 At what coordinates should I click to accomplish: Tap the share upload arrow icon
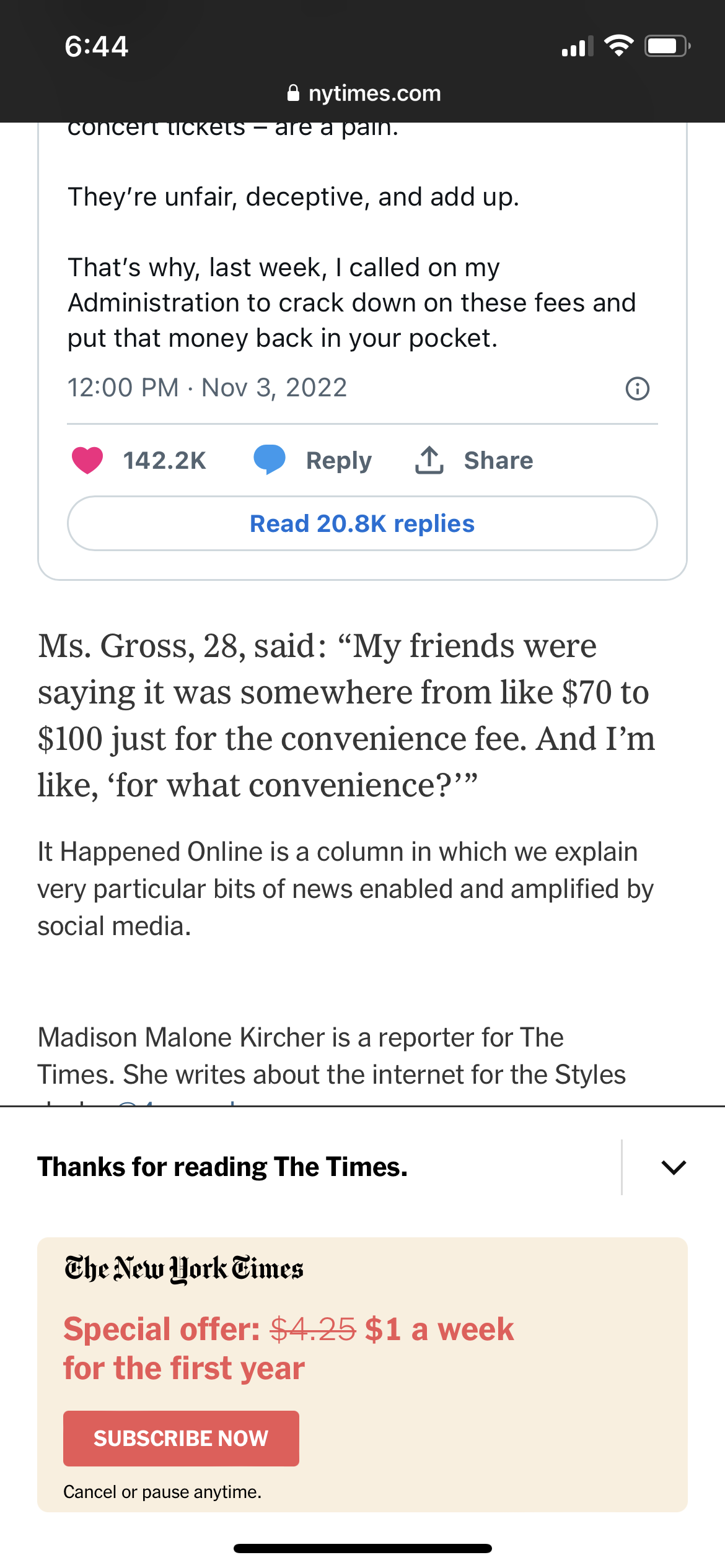point(429,460)
